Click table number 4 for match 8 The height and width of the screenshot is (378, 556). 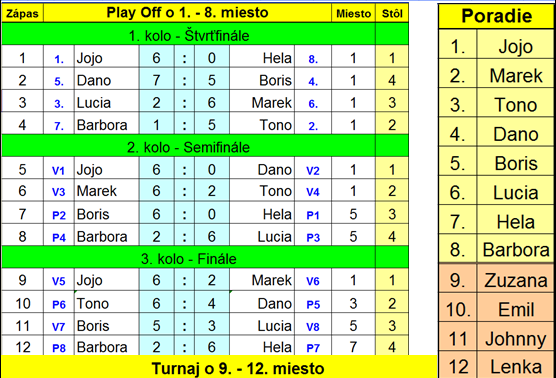[x=392, y=235]
